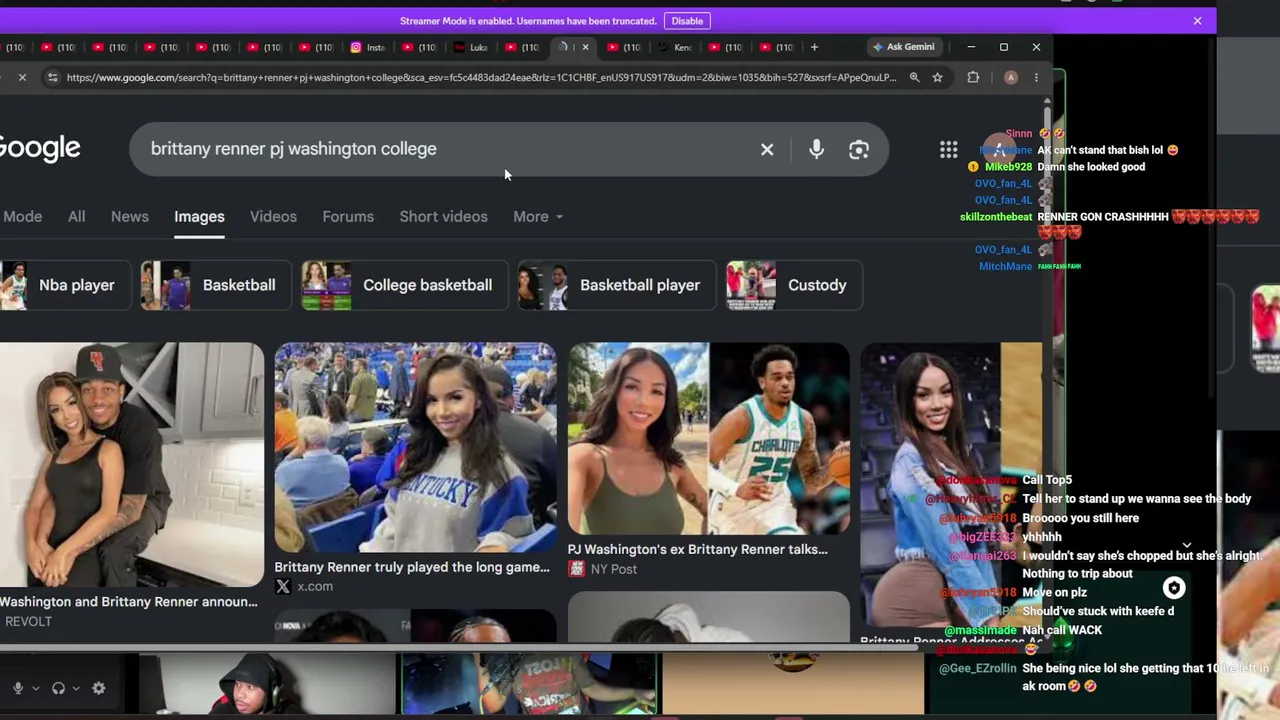Open Ask Gemini

[903, 47]
